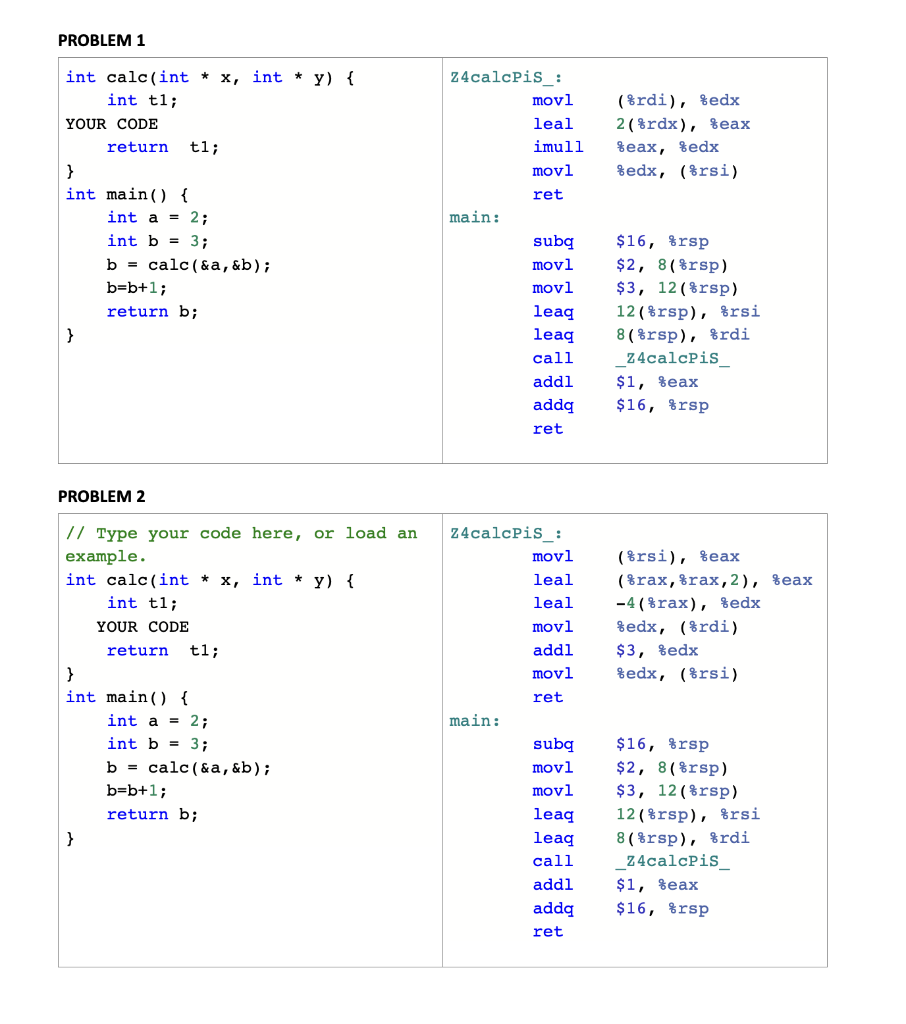This screenshot has height=1024, width=906.
Task: Select the Z4calcPiS_ label in Problem 1 assembly
Action: click(504, 76)
